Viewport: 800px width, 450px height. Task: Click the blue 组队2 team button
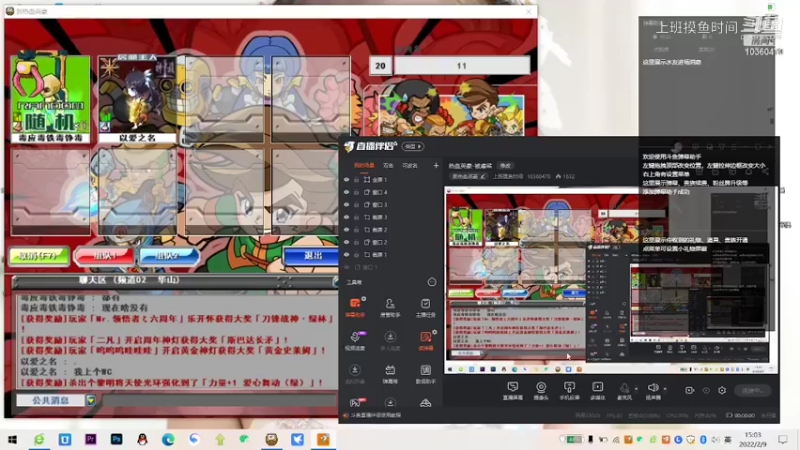168,256
